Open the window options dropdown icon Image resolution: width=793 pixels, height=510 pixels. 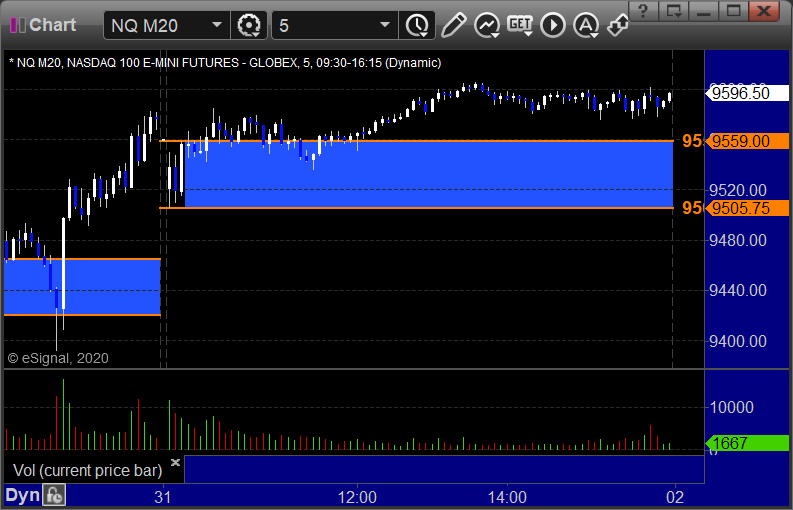pyautogui.click(x=673, y=11)
